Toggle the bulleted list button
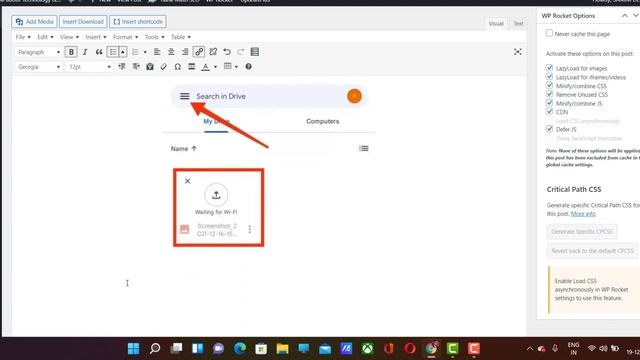Viewport: 640px width, 360px height. pos(113,52)
